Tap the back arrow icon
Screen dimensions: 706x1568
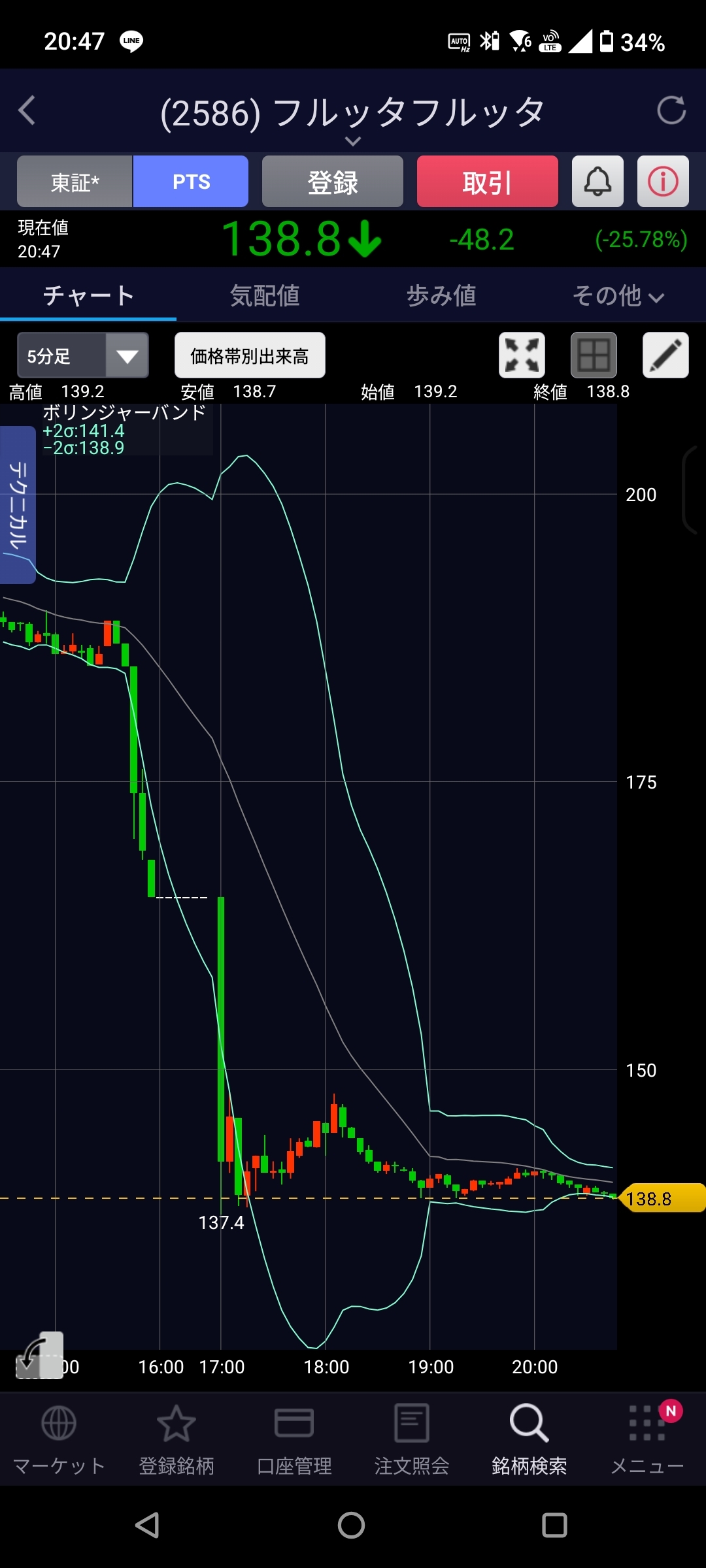(27, 110)
